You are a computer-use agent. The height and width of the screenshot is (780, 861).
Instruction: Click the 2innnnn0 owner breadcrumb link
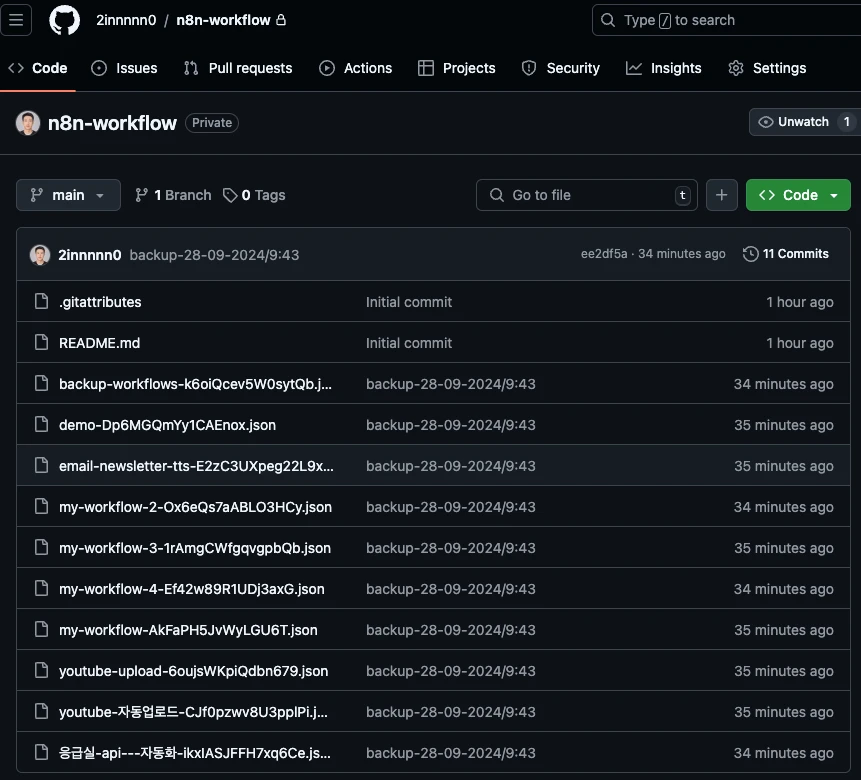pos(126,20)
